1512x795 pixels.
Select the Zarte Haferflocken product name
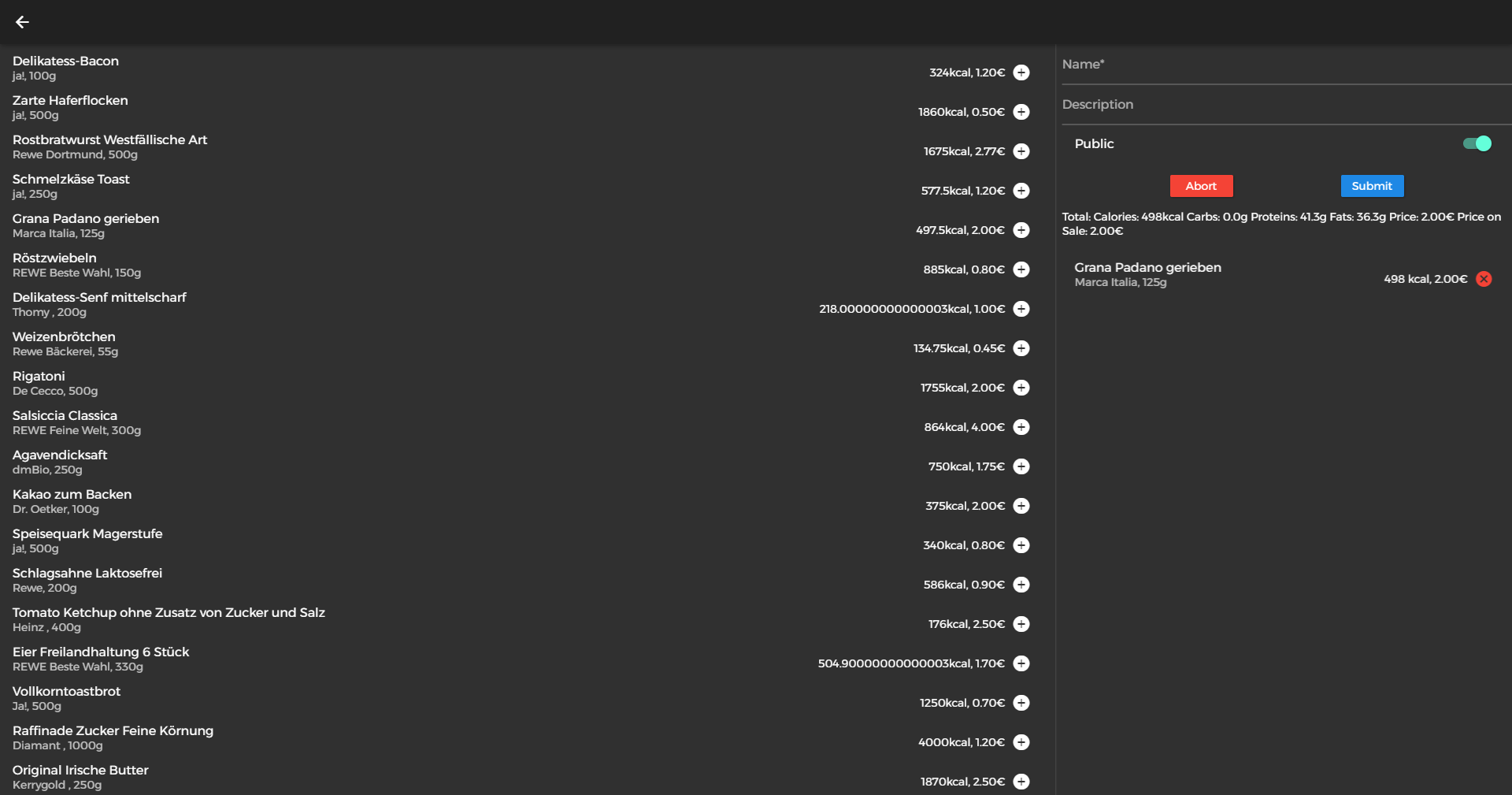point(70,100)
